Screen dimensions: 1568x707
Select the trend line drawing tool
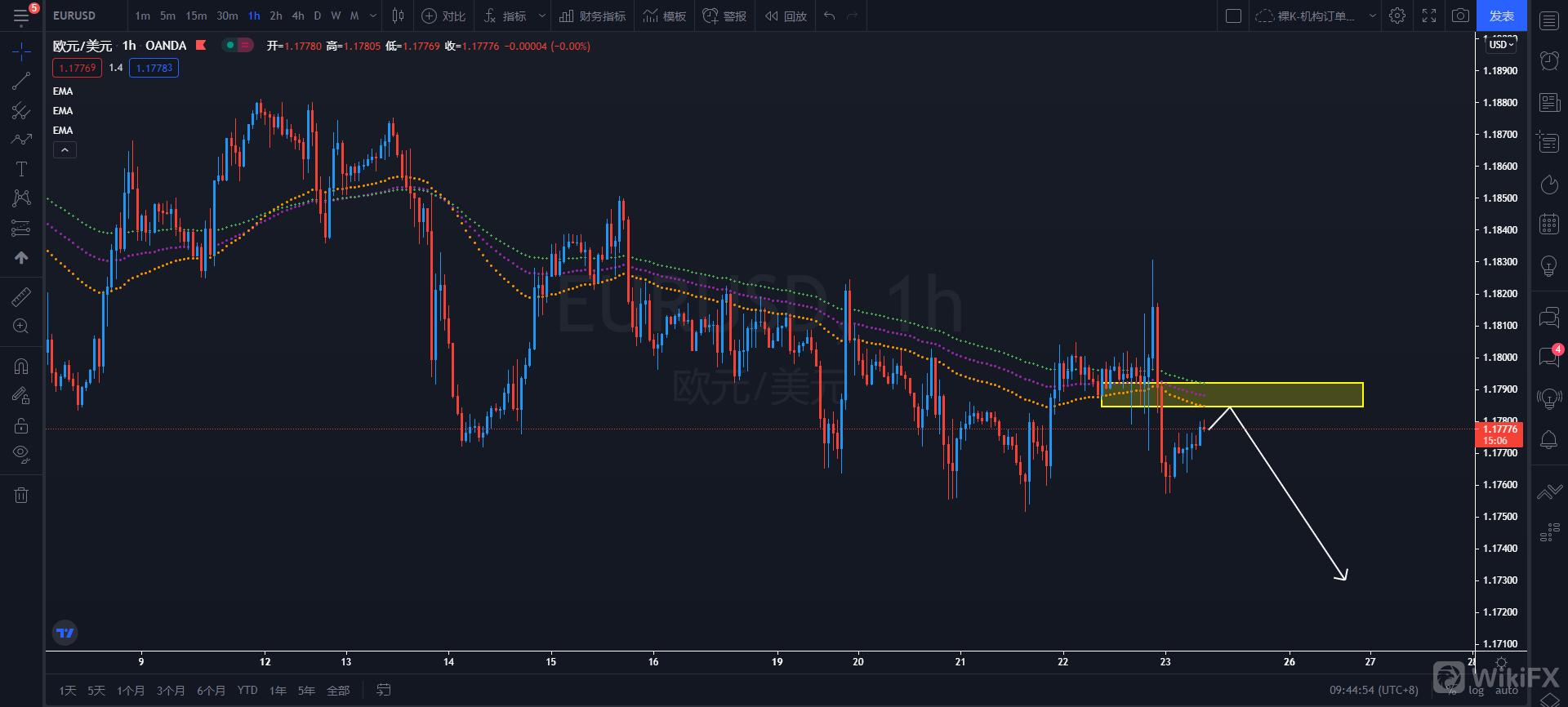pos(21,81)
